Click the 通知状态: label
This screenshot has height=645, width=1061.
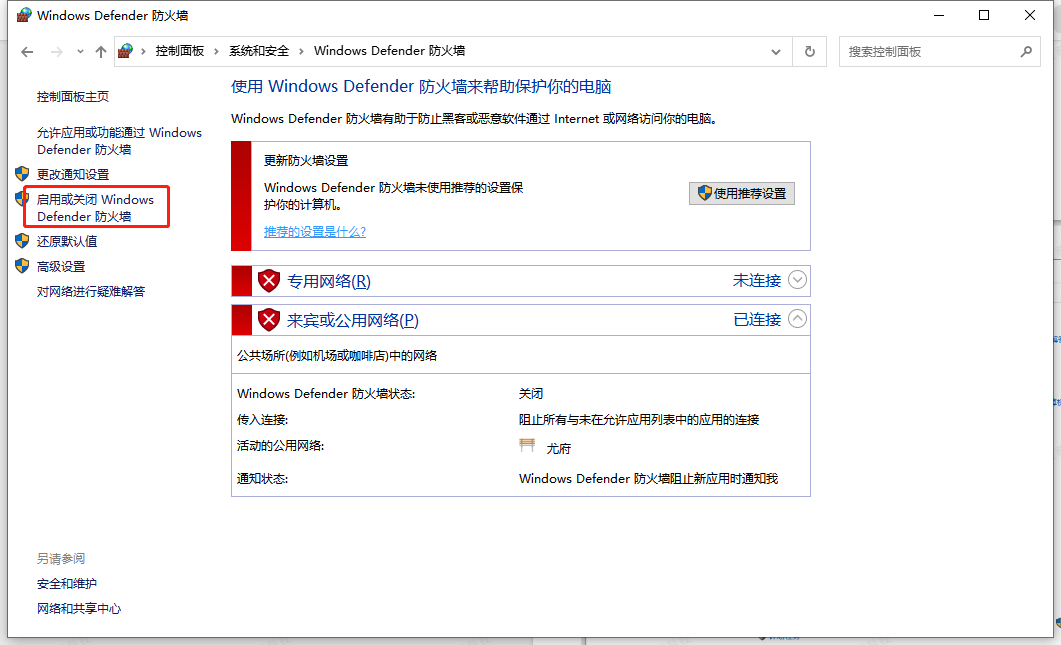click(263, 479)
